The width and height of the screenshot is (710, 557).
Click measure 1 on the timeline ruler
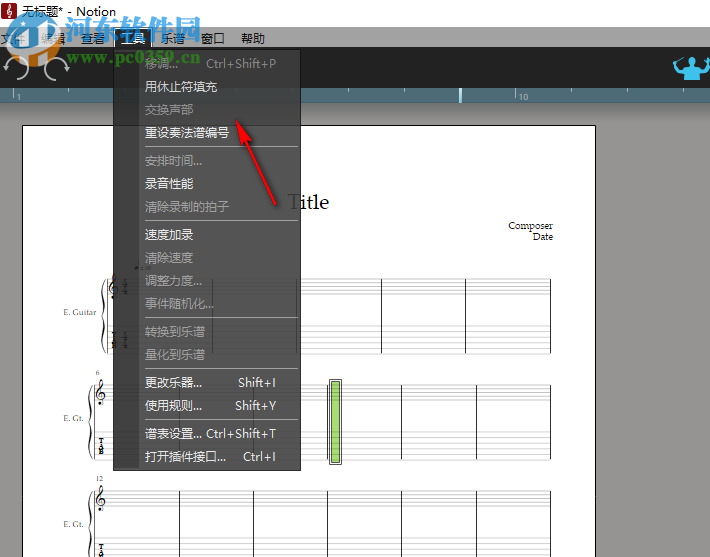[x=19, y=96]
